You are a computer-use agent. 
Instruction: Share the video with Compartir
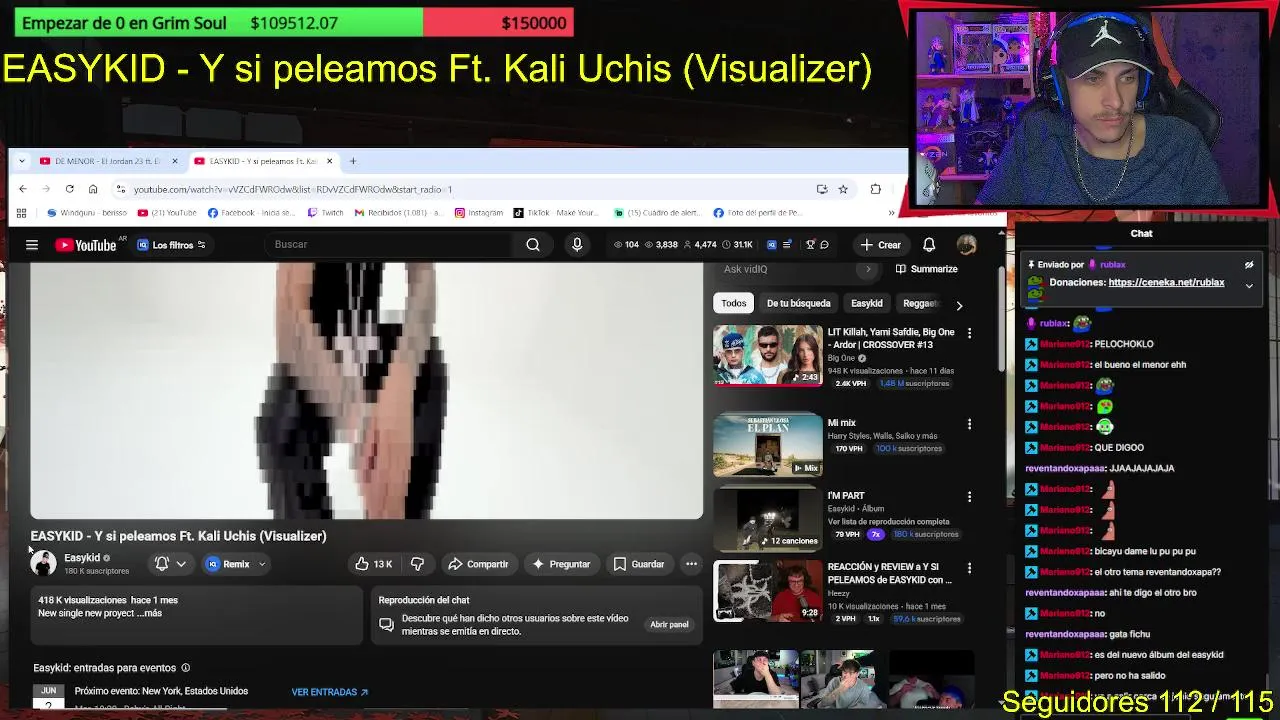(478, 564)
